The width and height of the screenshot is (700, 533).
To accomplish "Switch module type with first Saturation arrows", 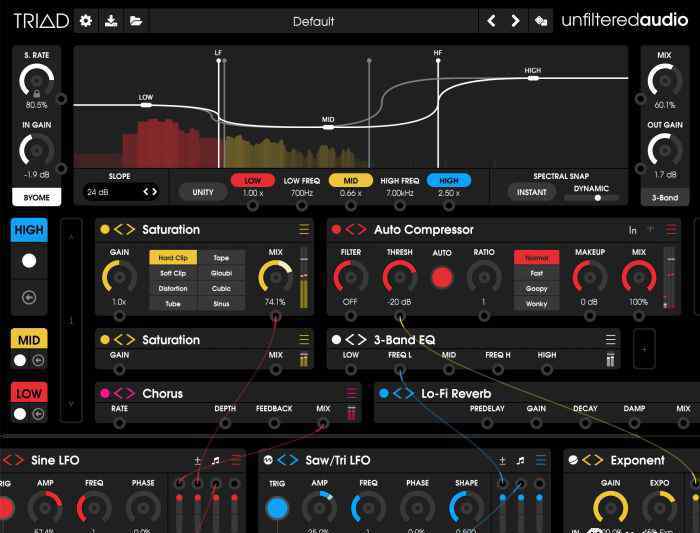I will point(124,229).
